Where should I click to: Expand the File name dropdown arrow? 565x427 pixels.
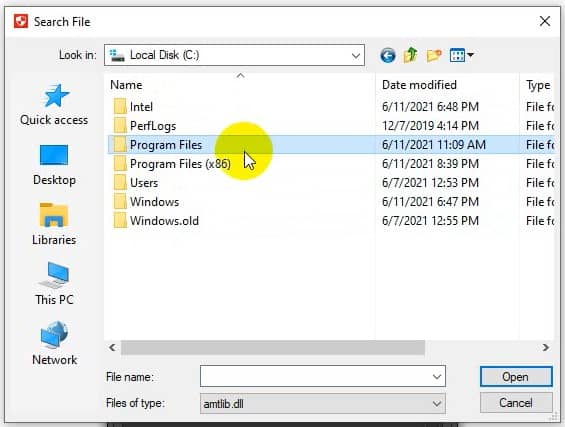tap(437, 377)
